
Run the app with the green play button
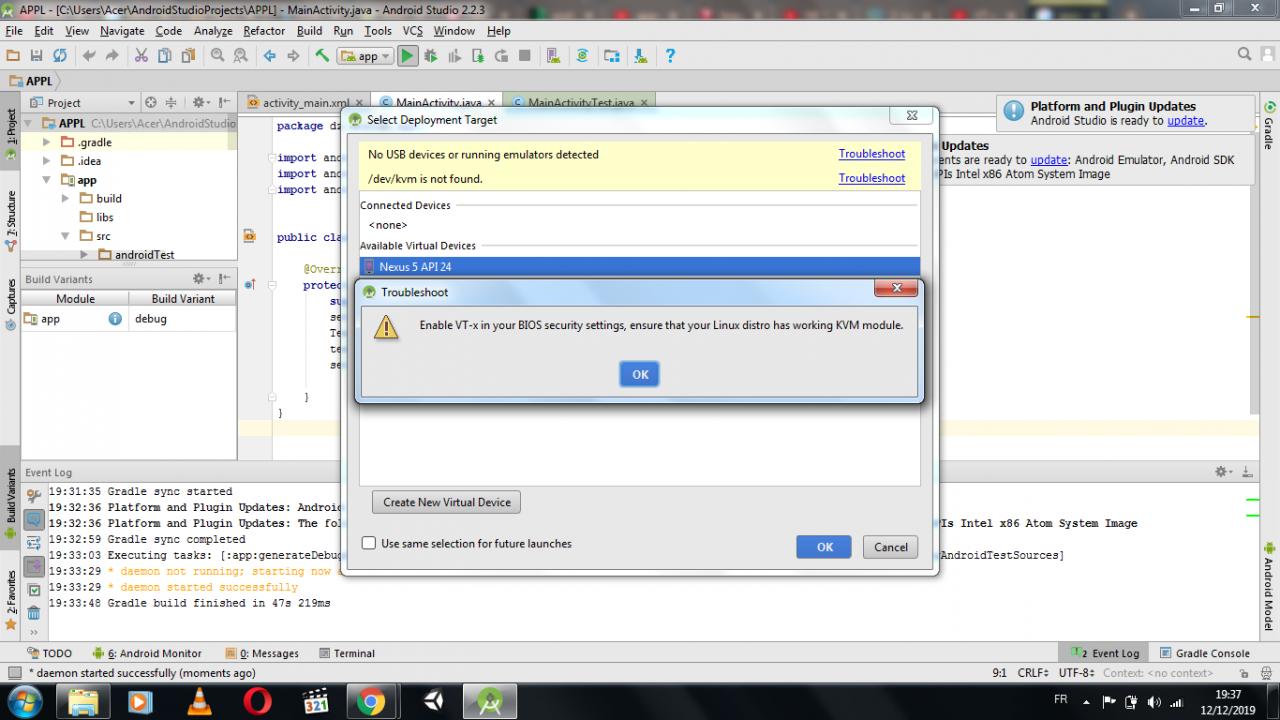click(x=407, y=56)
